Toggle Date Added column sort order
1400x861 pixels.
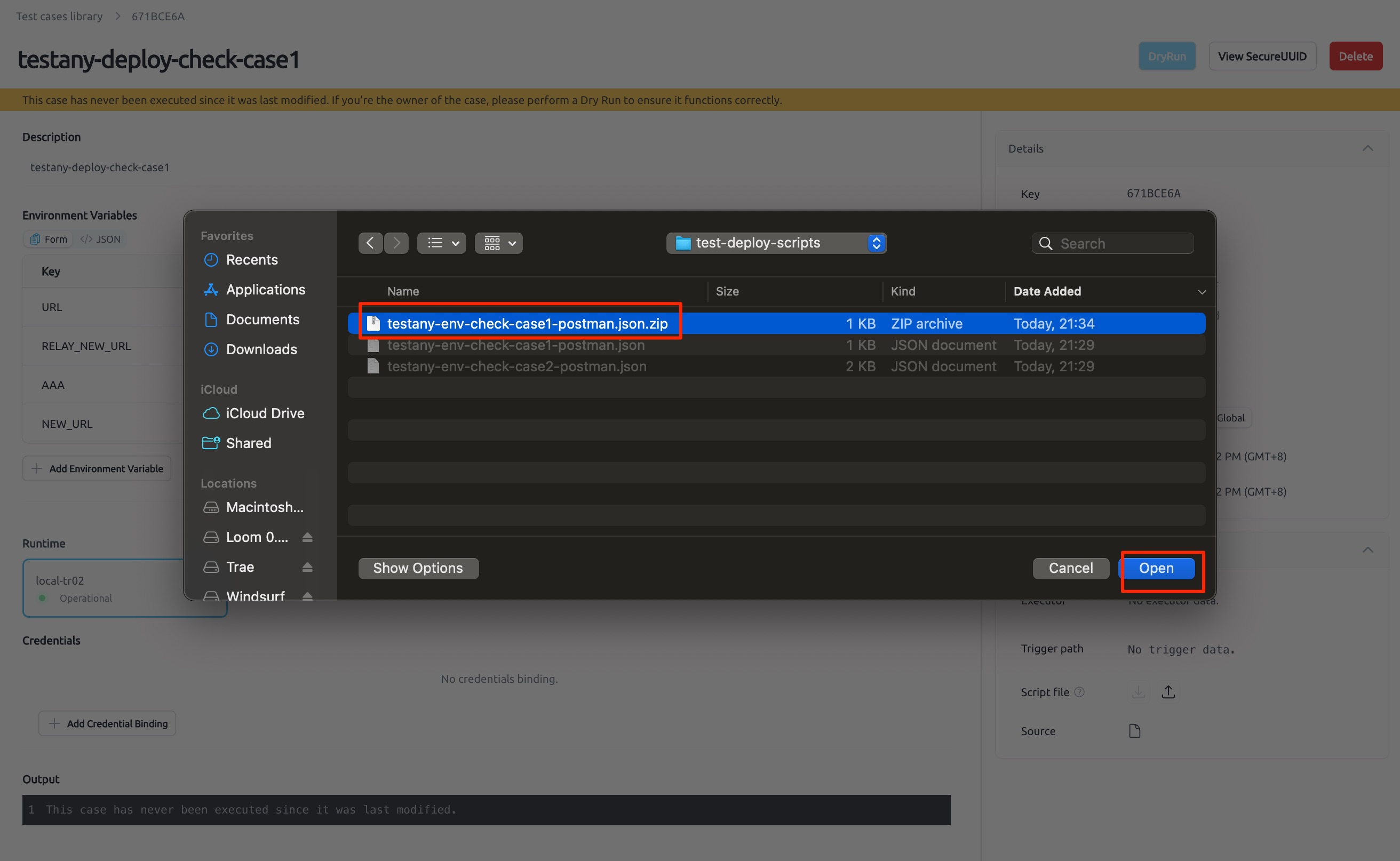coord(1202,292)
